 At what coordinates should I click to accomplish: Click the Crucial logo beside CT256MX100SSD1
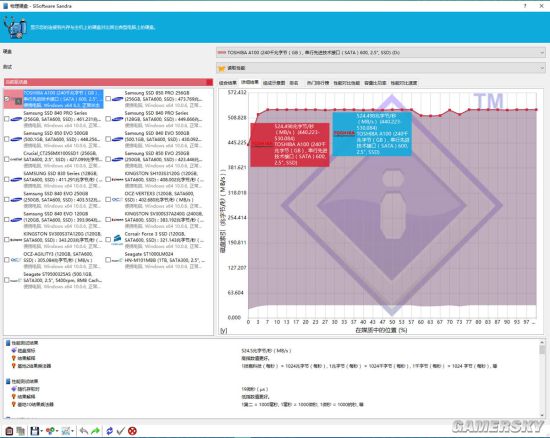coord(16,159)
